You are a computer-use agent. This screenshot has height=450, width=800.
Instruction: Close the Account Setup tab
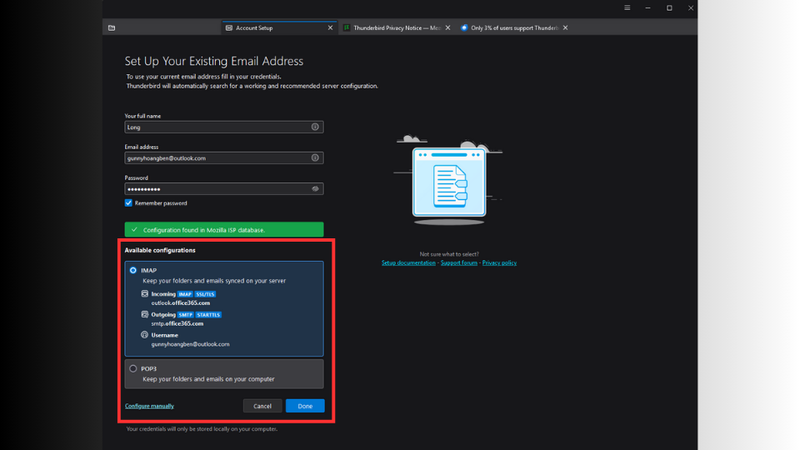[x=330, y=28]
